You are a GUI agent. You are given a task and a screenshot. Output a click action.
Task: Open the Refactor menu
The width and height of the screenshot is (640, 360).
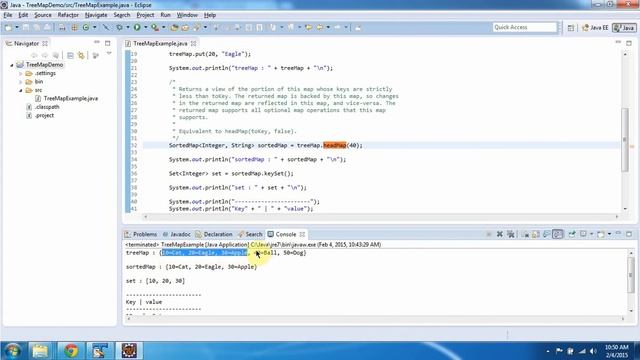coord(68,15)
